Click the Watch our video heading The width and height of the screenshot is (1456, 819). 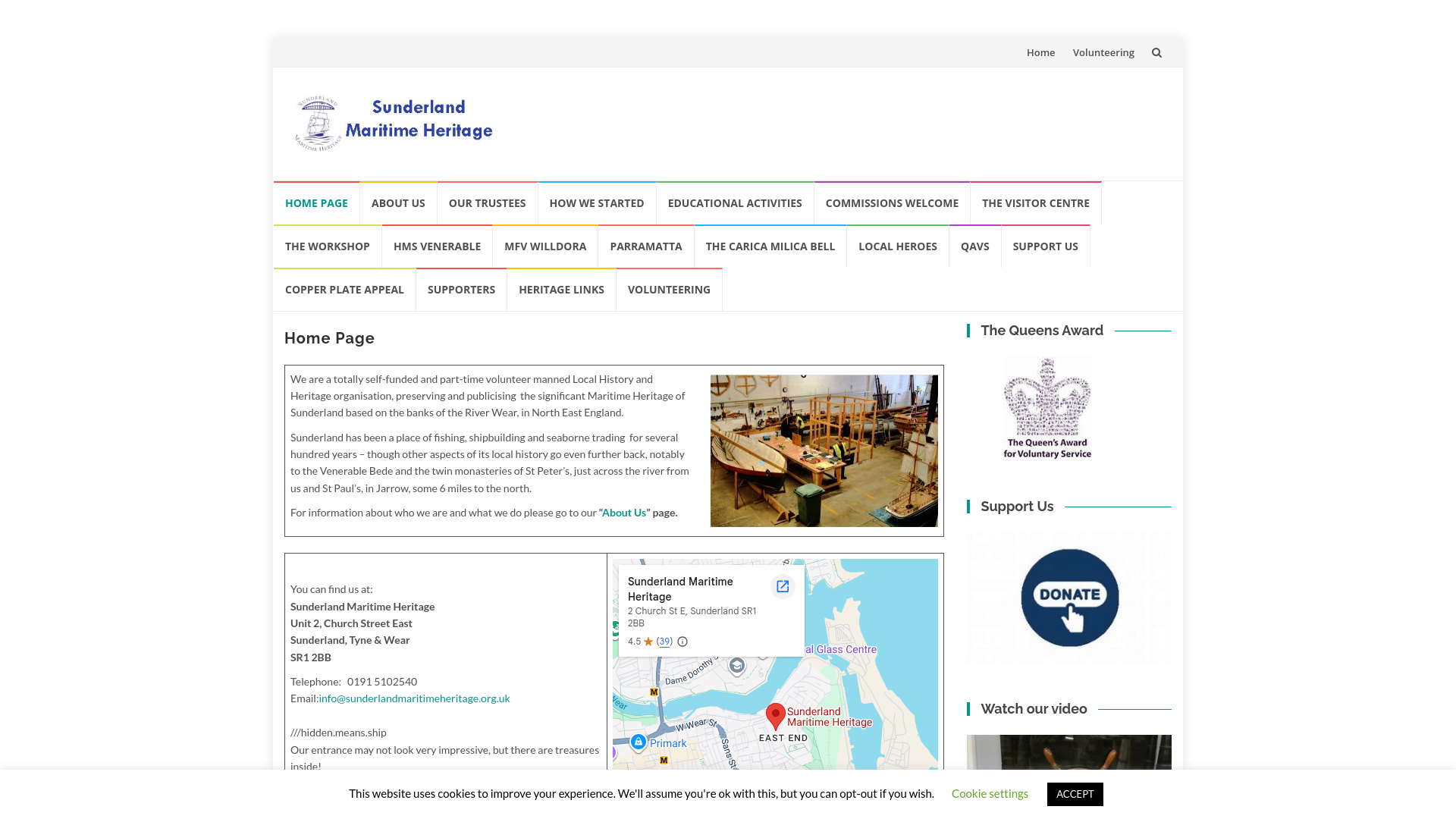point(1034,709)
